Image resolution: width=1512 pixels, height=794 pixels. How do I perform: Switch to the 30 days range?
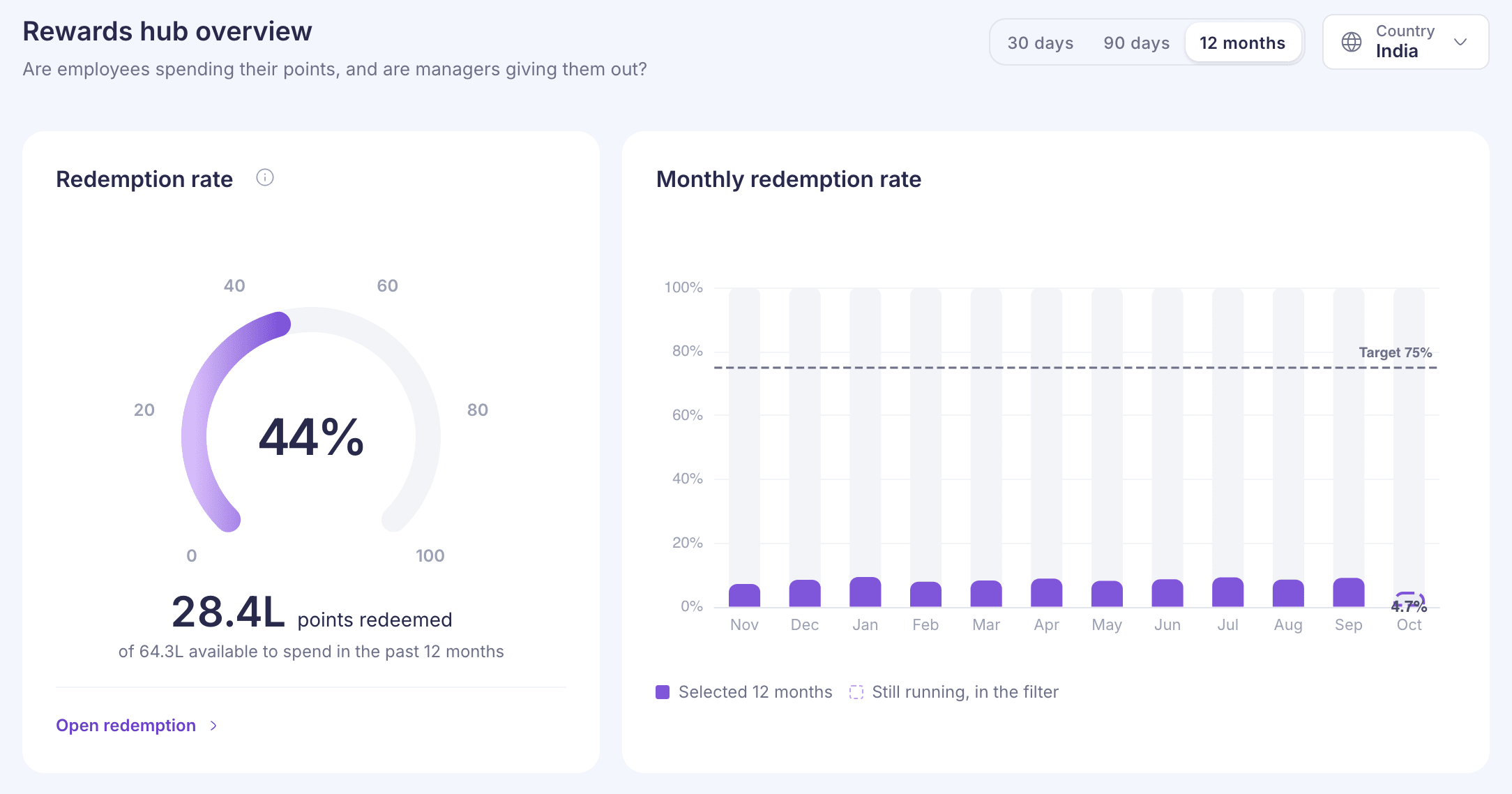[1041, 43]
